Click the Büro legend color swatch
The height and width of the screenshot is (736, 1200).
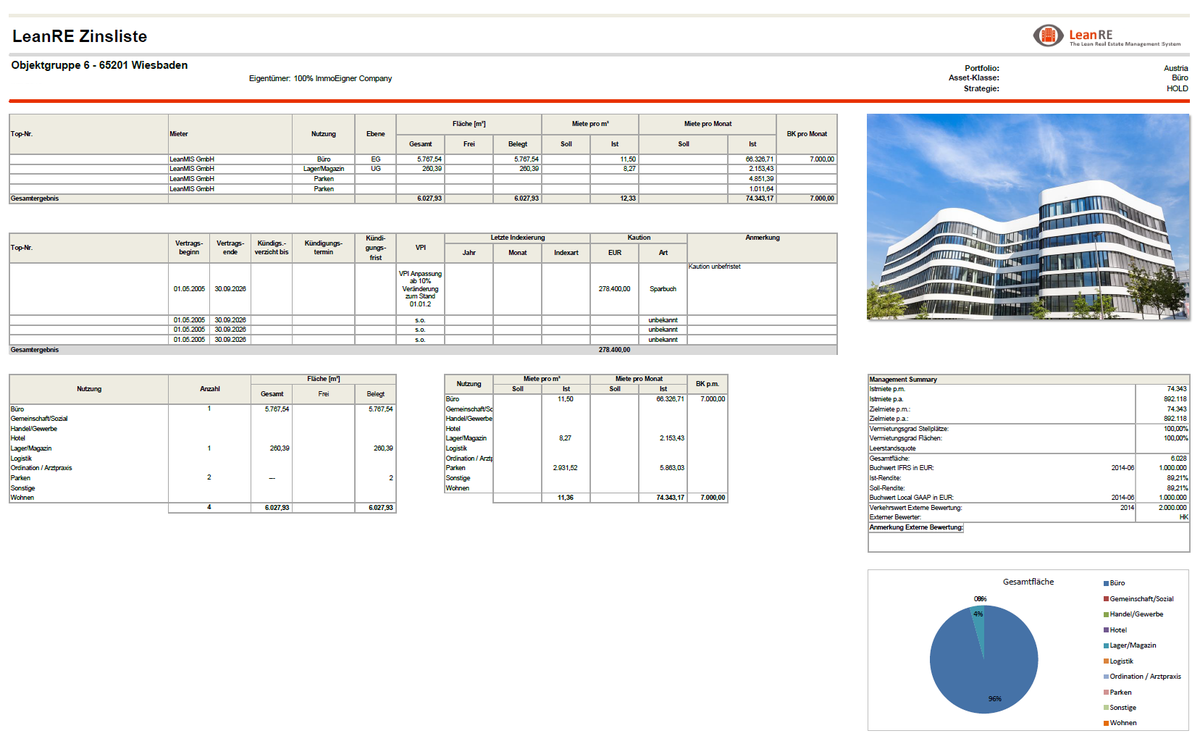[1104, 582]
